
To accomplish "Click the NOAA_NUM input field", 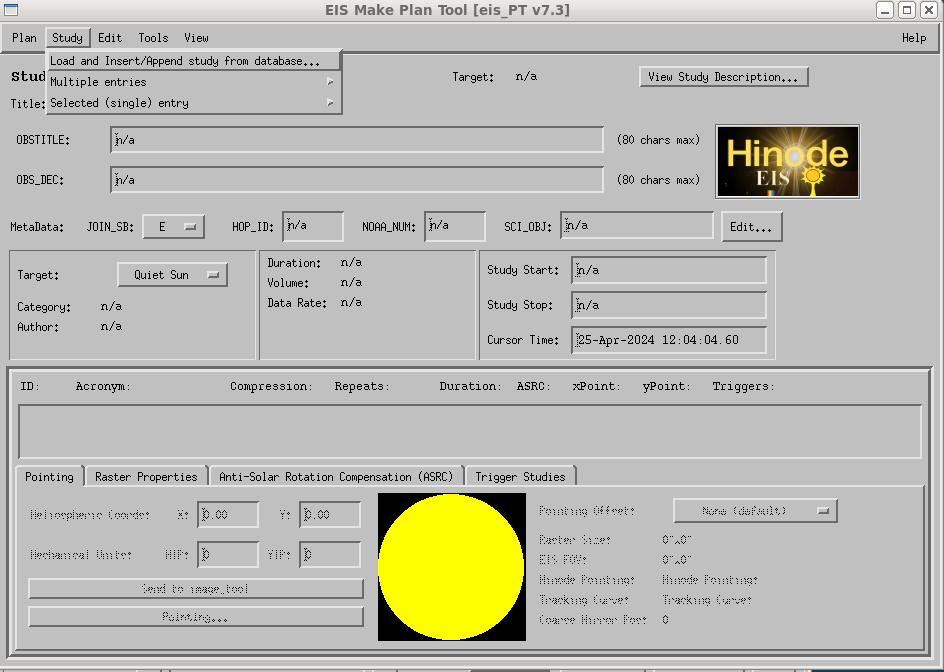I will tap(455, 227).
